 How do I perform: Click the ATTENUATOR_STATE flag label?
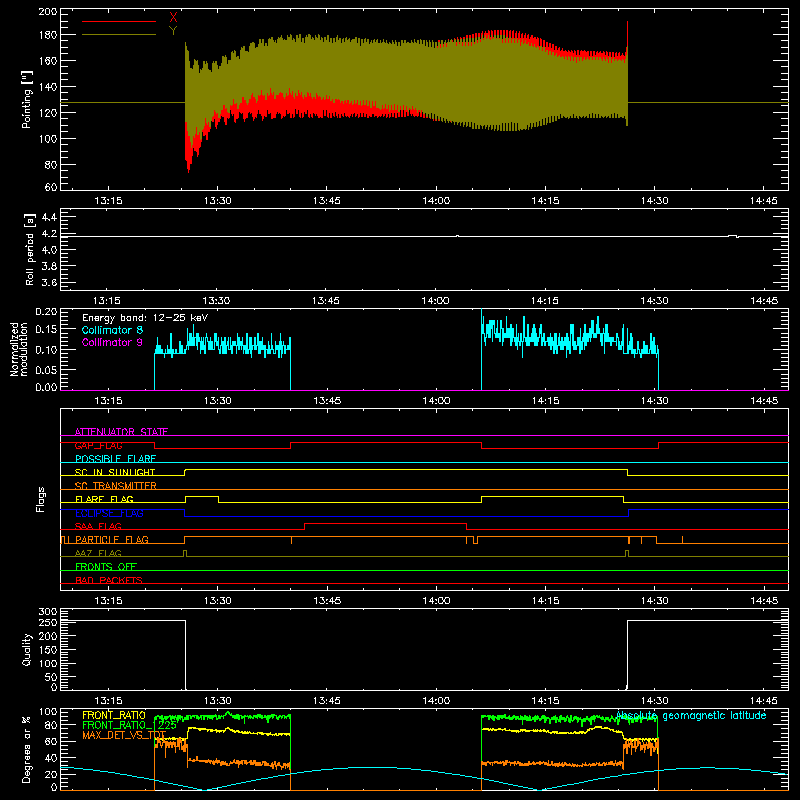(121, 432)
